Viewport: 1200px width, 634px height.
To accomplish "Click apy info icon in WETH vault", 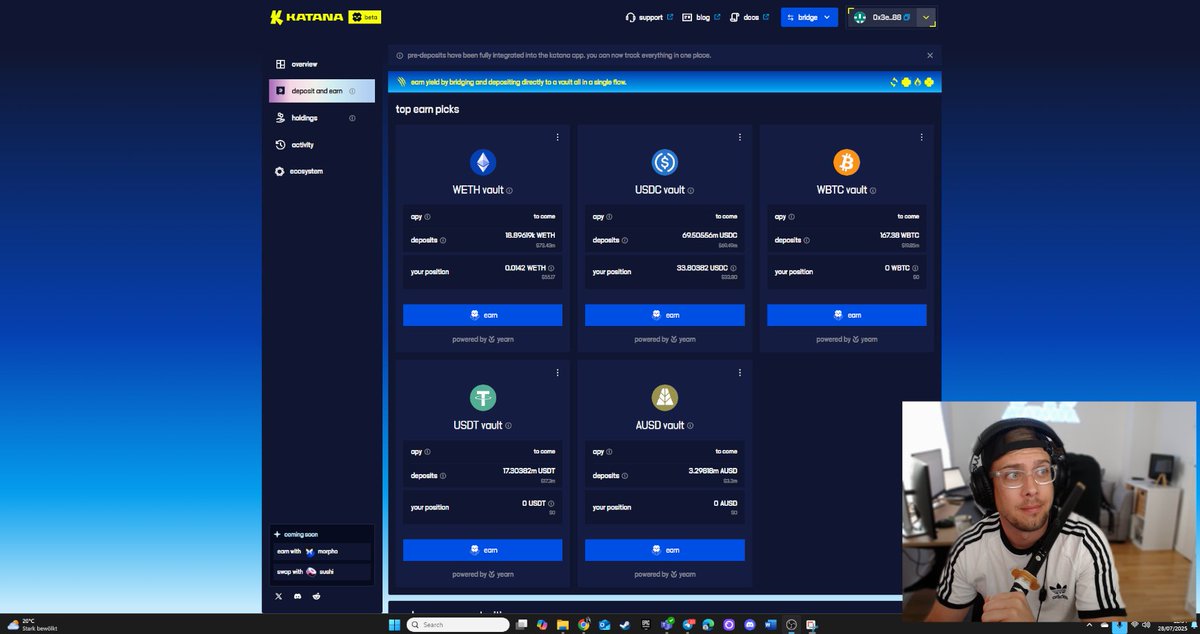I will [x=427, y=216].
